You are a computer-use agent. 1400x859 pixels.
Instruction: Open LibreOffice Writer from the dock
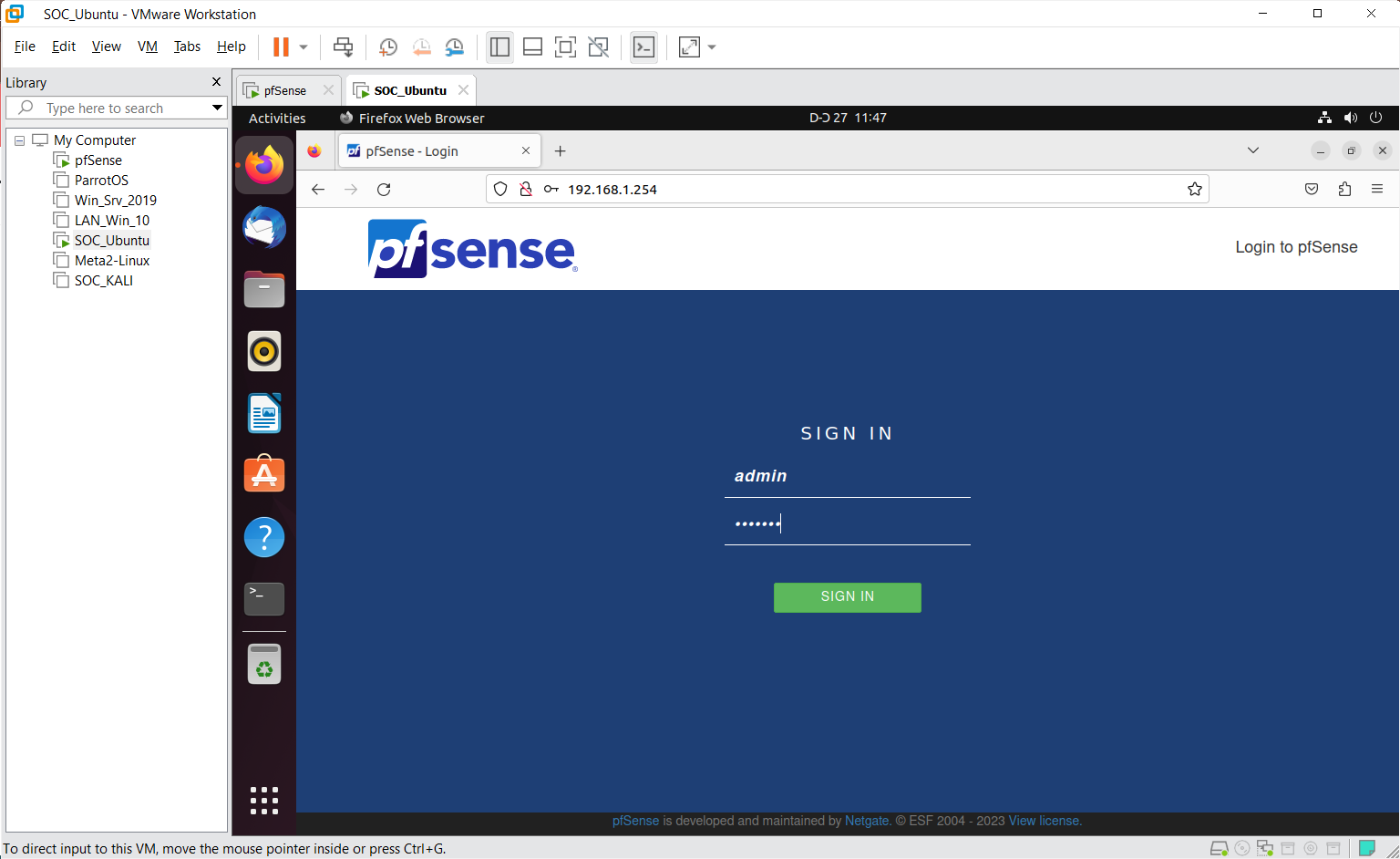[264, 414]
